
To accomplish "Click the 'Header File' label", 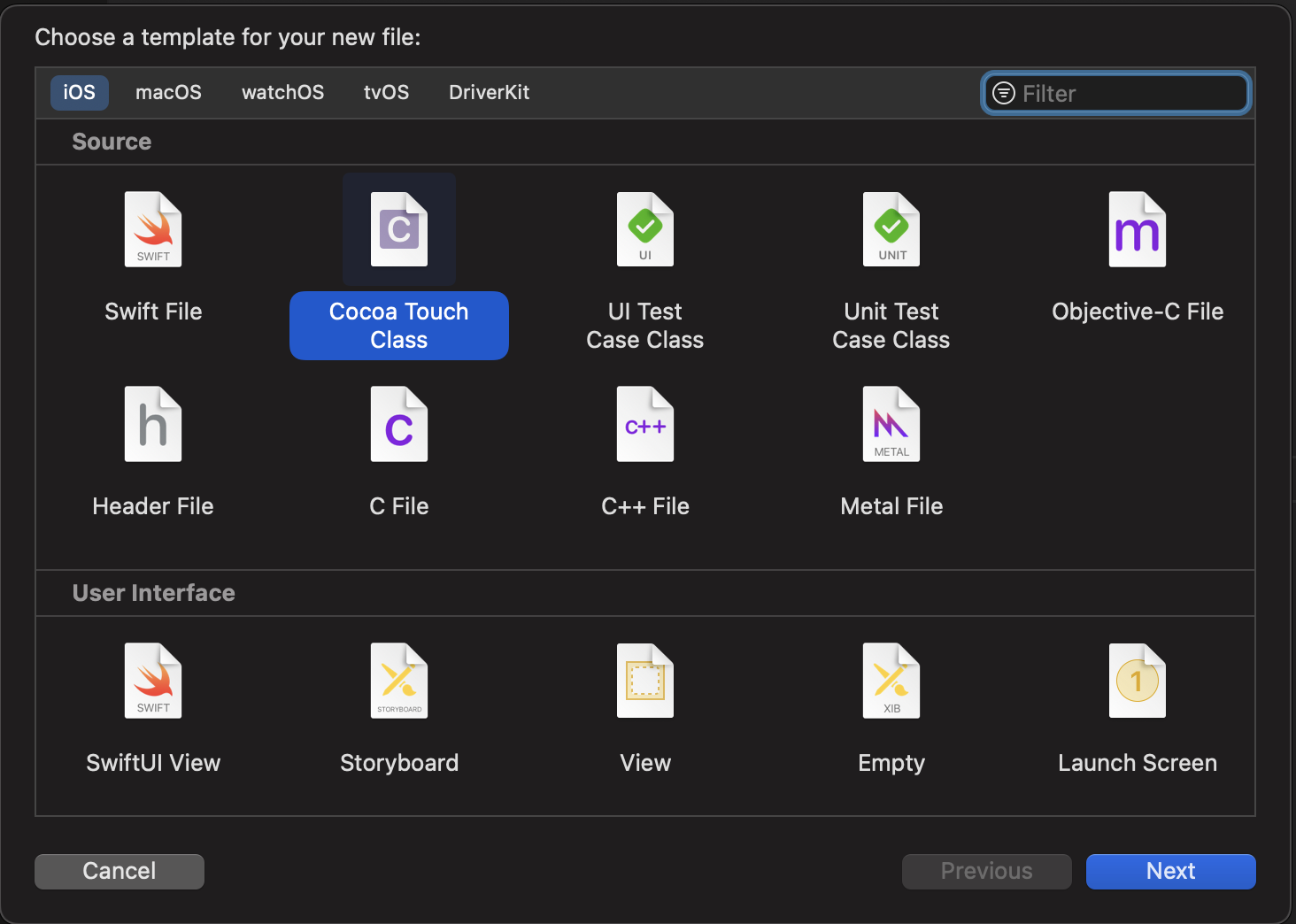I will [x=153, y=506].
